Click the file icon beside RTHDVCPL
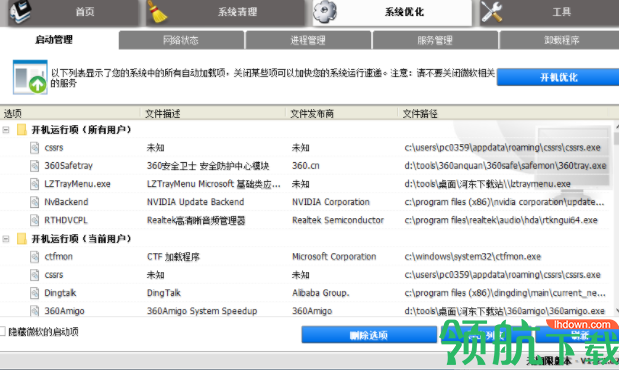 pyautogui.click(x=35, y=220)
